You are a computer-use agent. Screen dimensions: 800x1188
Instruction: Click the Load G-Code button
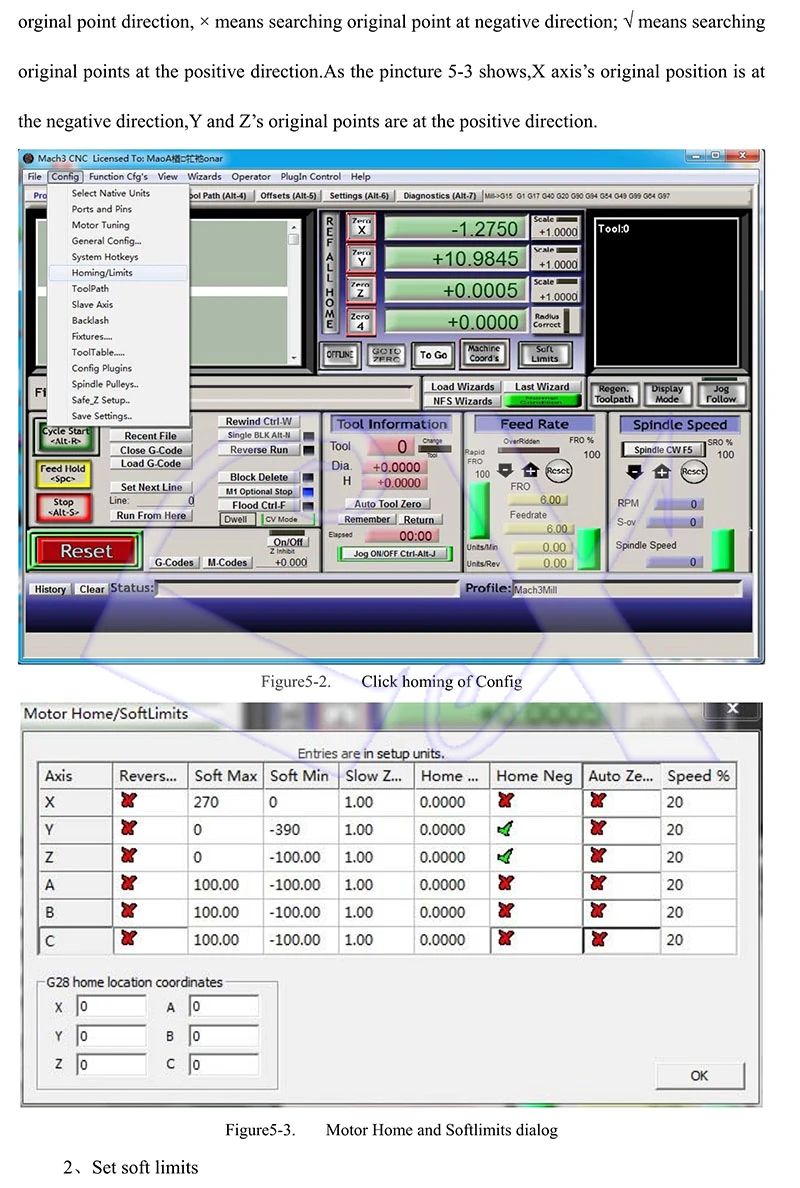151,463
